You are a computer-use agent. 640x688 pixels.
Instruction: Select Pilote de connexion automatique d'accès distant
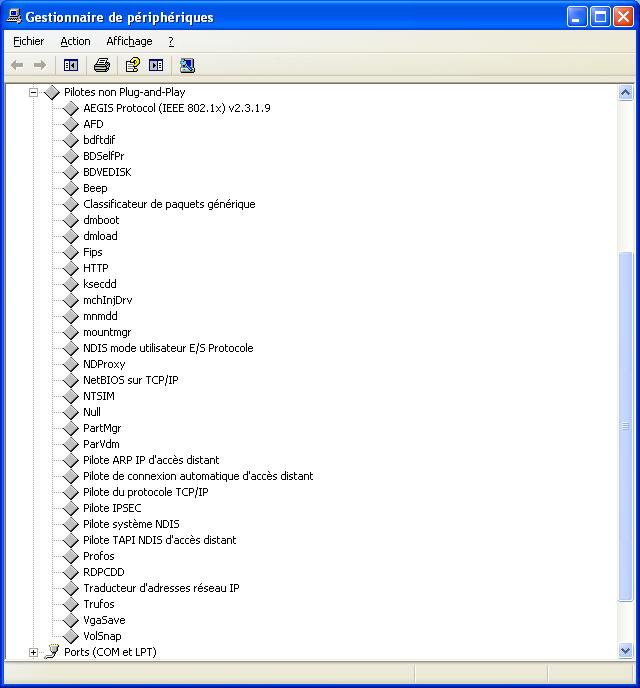(198, 476)
